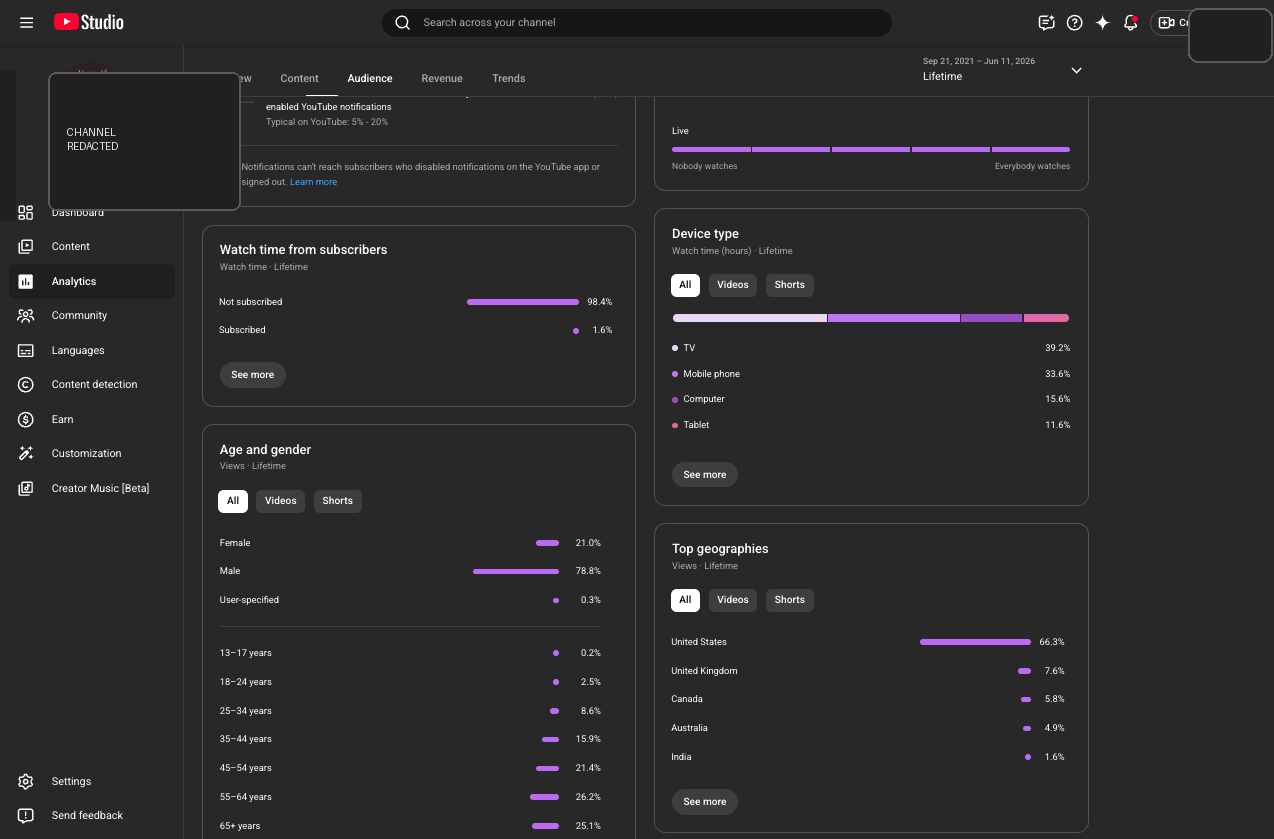Expand See more under Watch time from subscribers

click(x=253, y=375)
